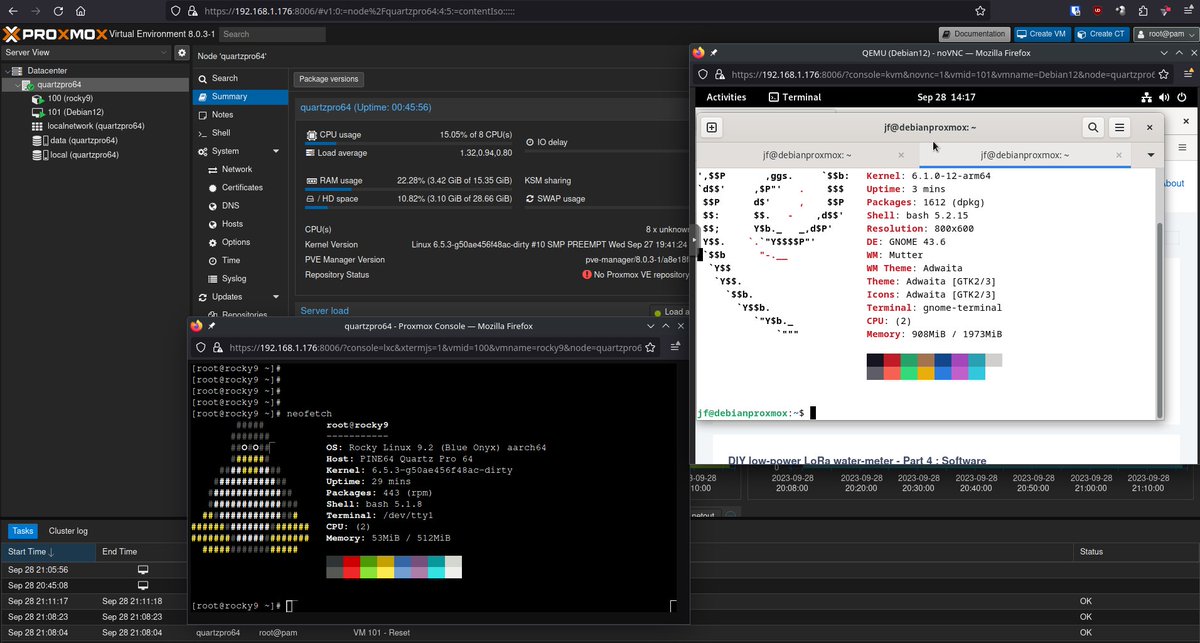Screen dimensions: 1200x643
Task: Switch to the Tasks tab
Action: pyautogui.click(x=22, y=531)
